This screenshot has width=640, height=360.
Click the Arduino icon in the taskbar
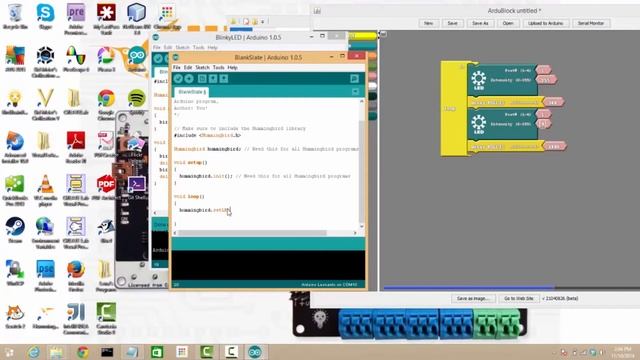tap(255, 352)
